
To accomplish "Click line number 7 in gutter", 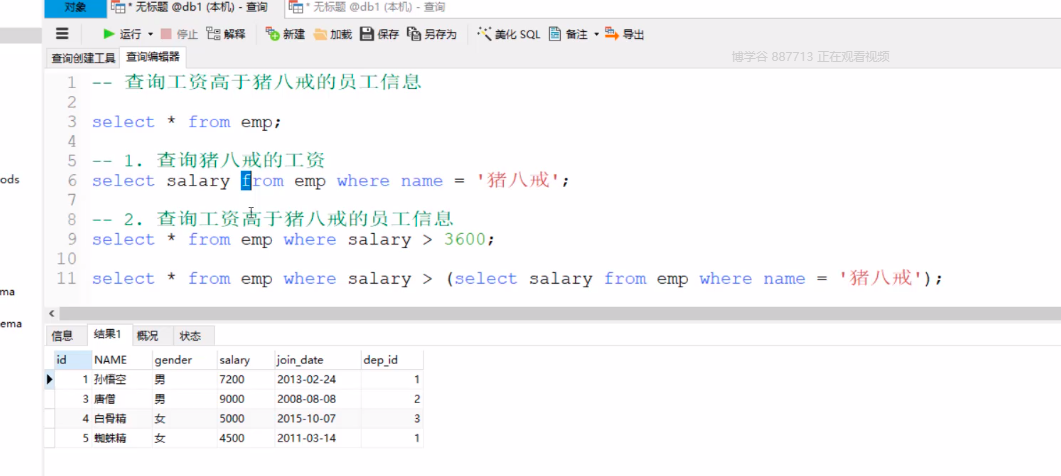I will [x=72, y=200].
